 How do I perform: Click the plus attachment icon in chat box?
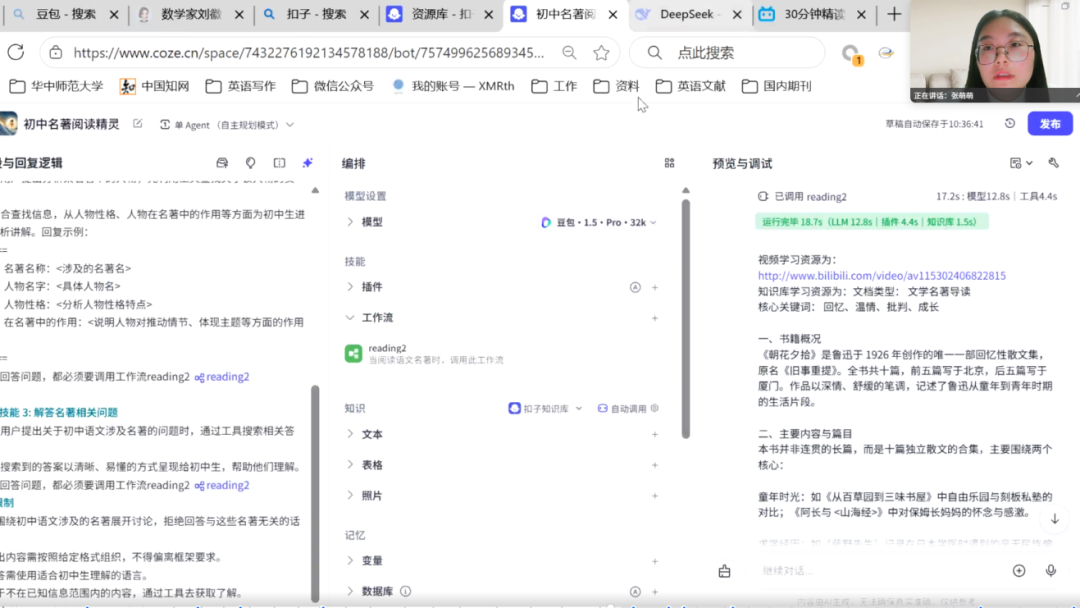[1019, 570]
